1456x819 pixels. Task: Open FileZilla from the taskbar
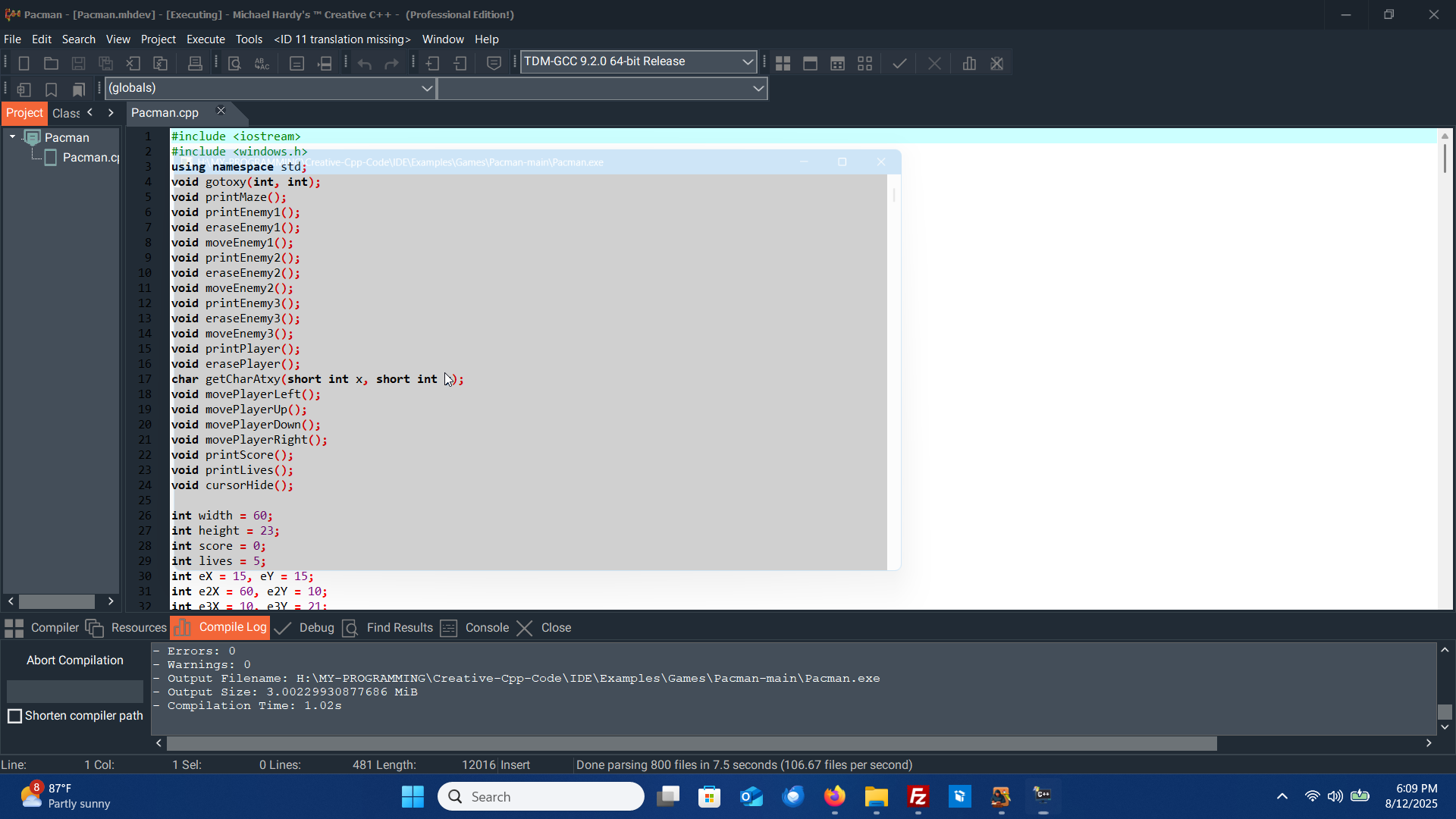pos(918,797)
